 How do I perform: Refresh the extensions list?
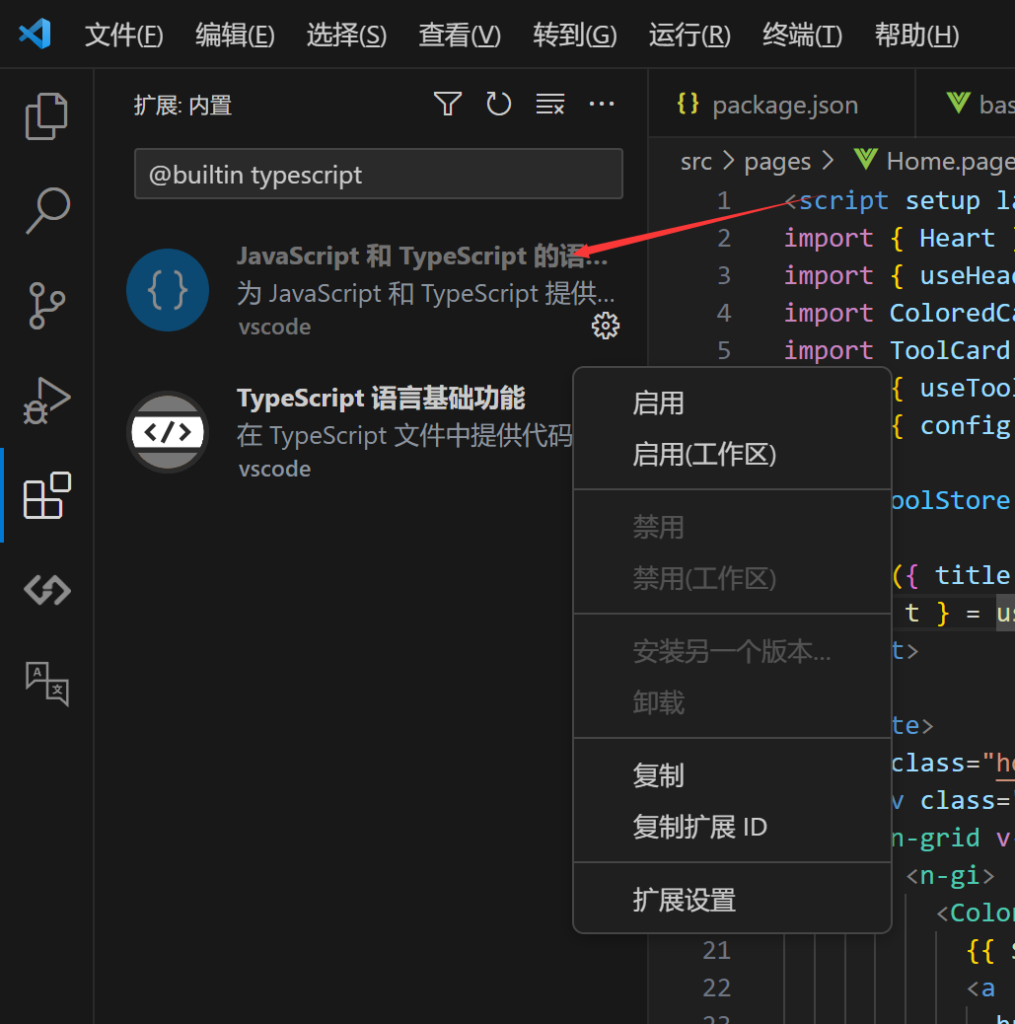(x=498, y=104)
